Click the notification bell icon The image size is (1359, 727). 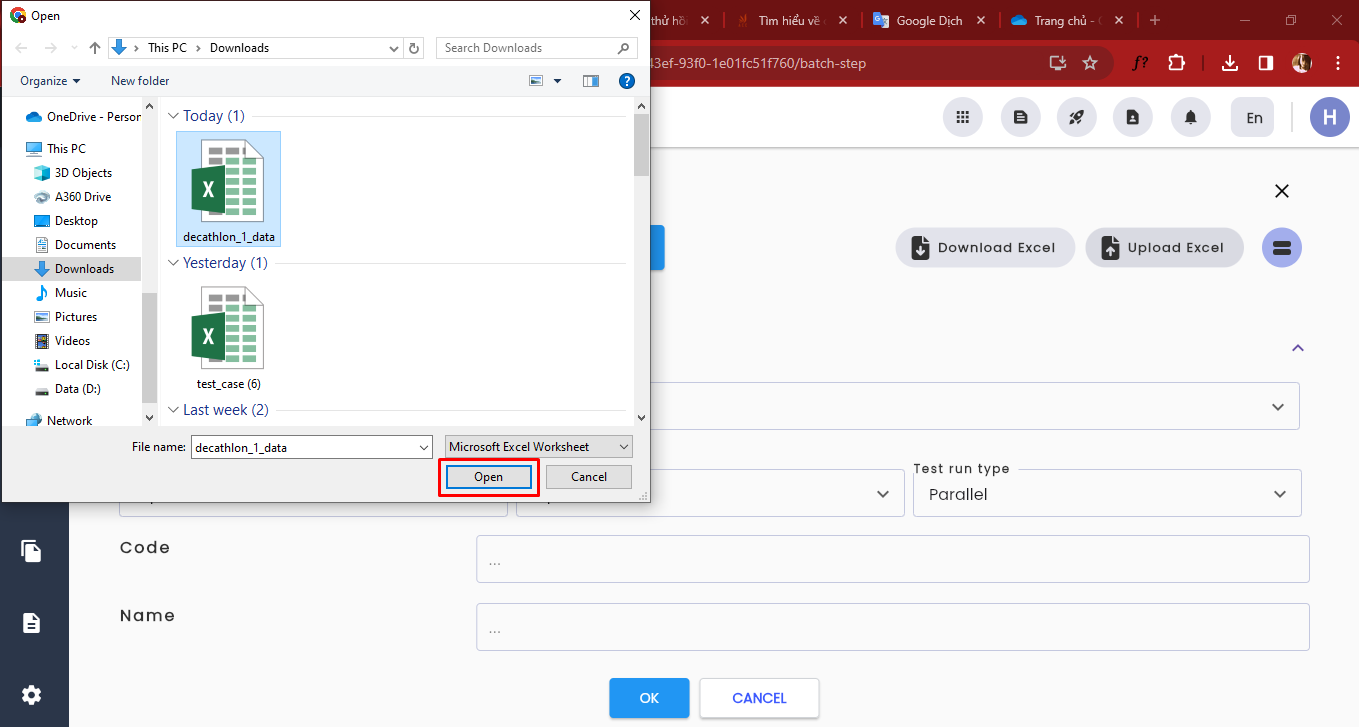click(1190, 117)
